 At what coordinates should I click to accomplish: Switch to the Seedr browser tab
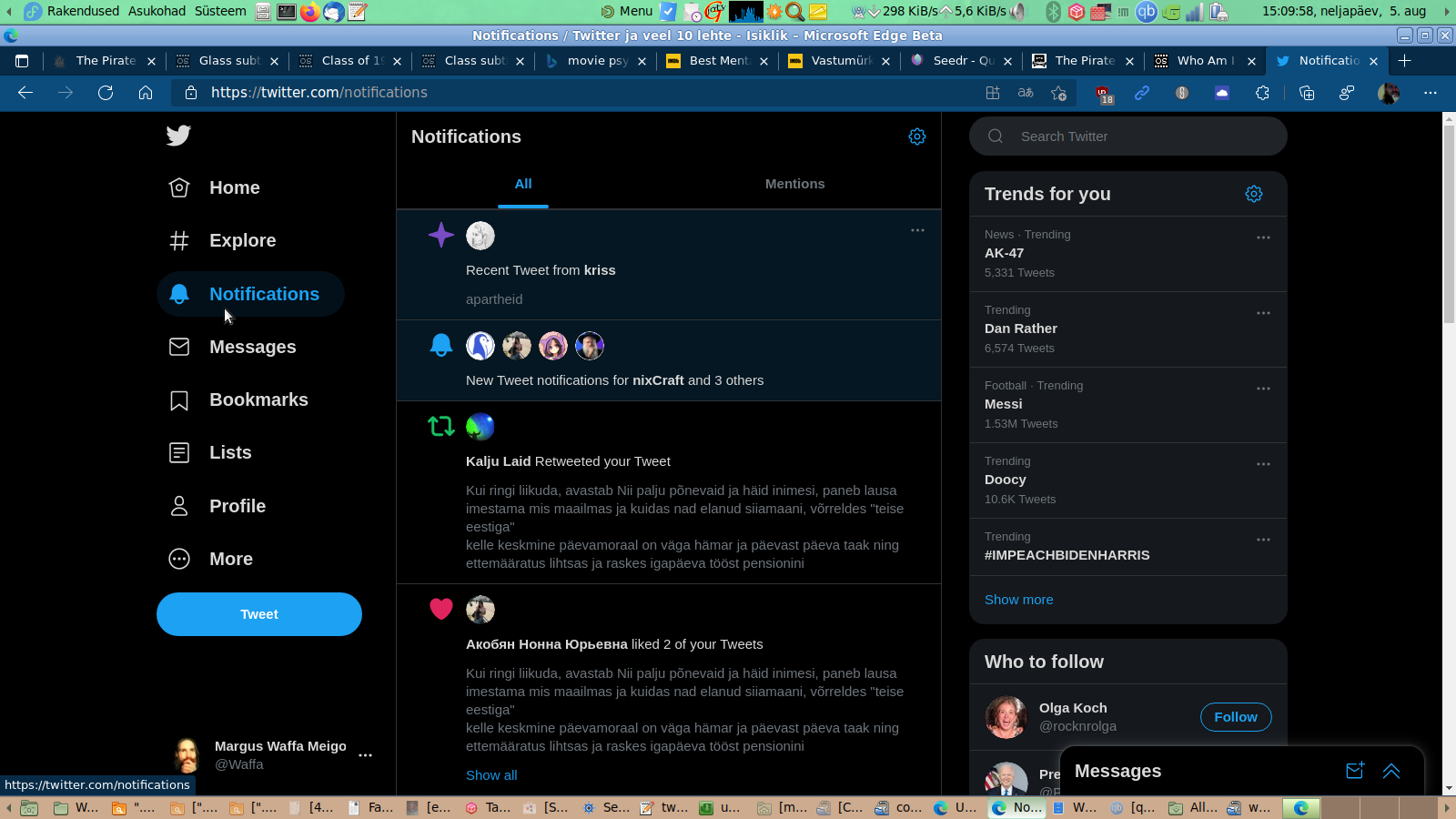tap(962, 61)
